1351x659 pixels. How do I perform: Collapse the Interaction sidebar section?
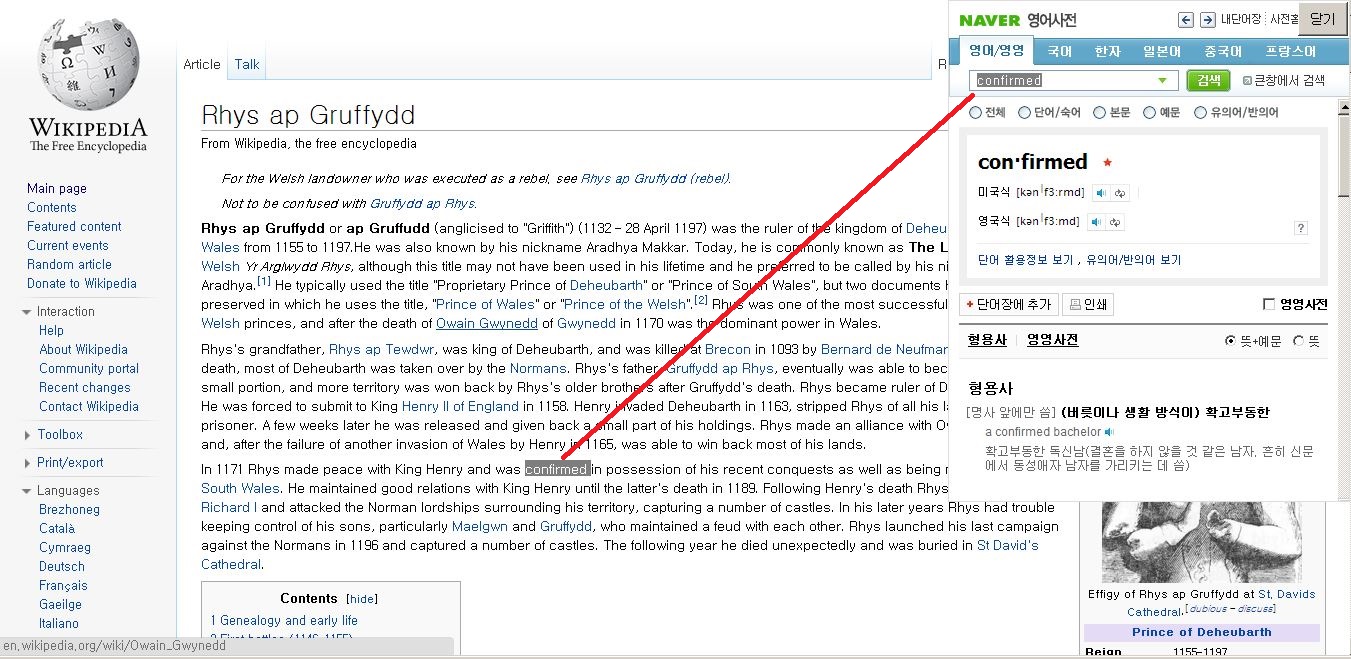click(x=27, y=312)
